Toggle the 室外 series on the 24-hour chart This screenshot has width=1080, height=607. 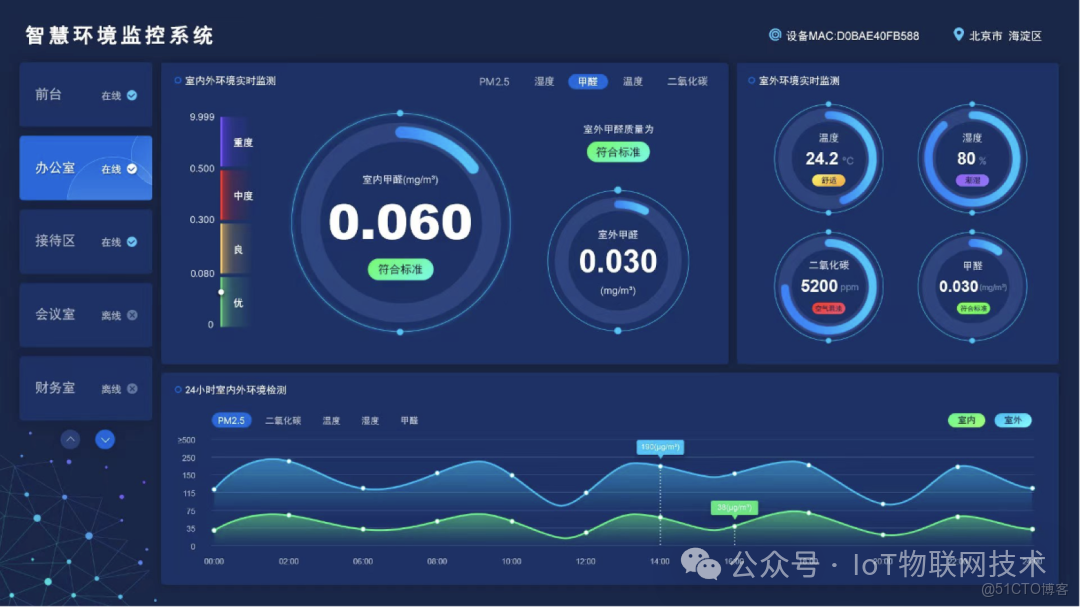[1013, 420]
